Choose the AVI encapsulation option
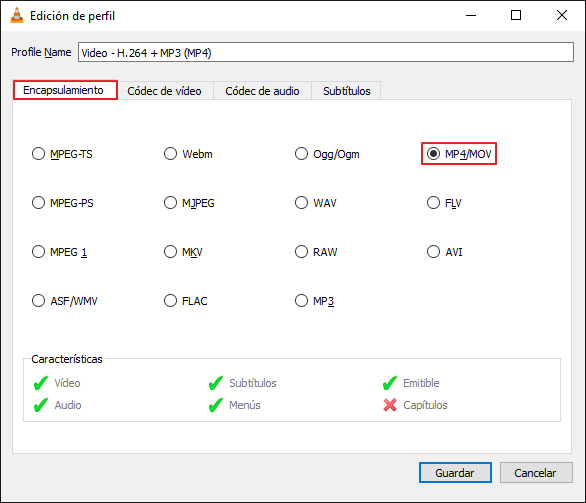The height and width of the screenshot is (503, 586). point(445,252)
